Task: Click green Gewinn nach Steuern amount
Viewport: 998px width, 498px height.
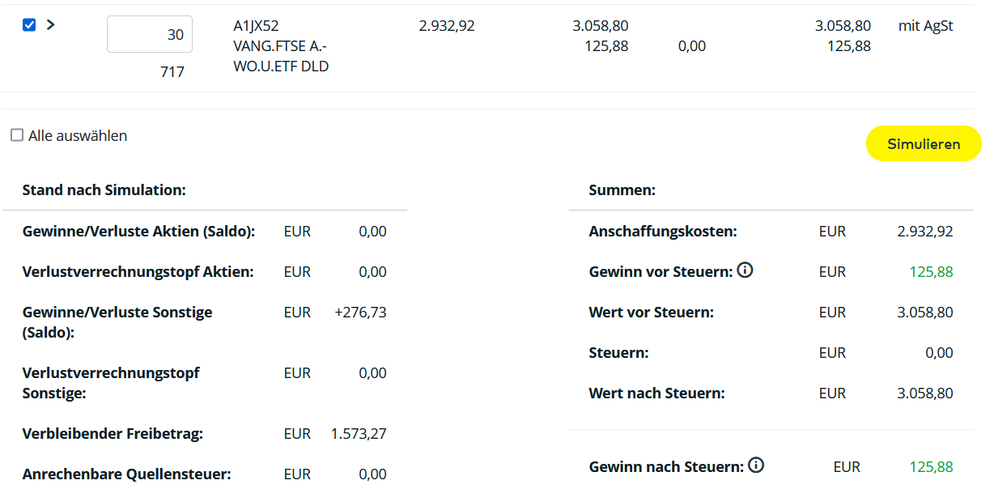Action: tap(931, 467)
